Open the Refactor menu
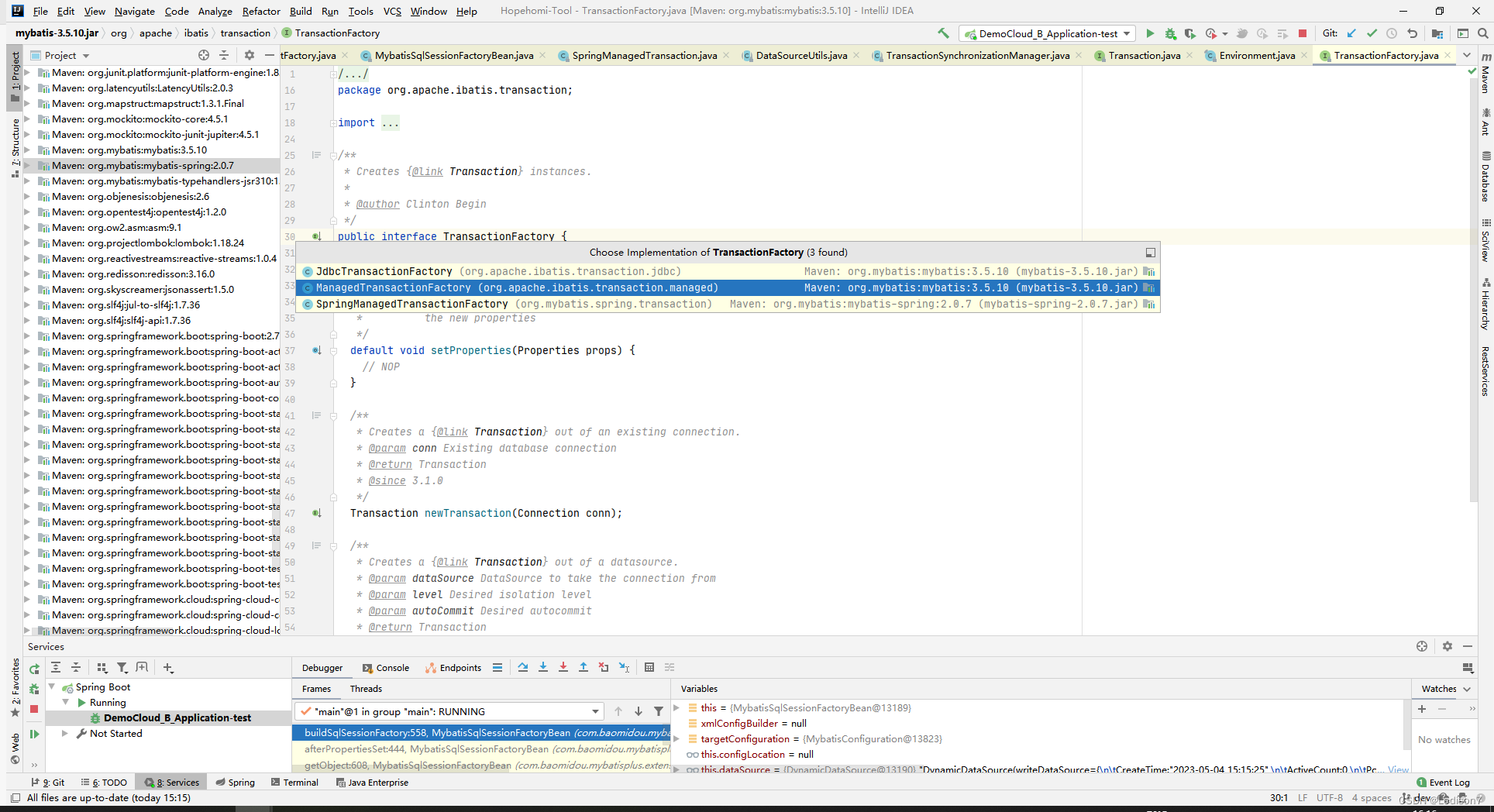The width and height of the screenshot is (1494, 812). 261,11
